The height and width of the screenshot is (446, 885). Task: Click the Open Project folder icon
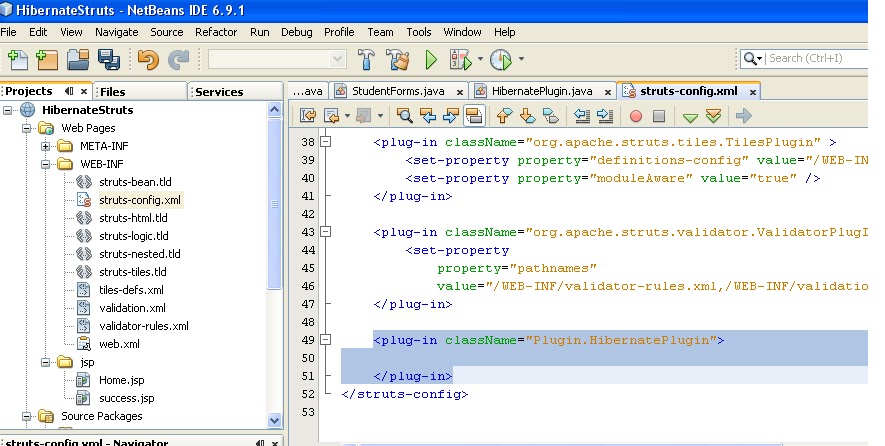78,59
